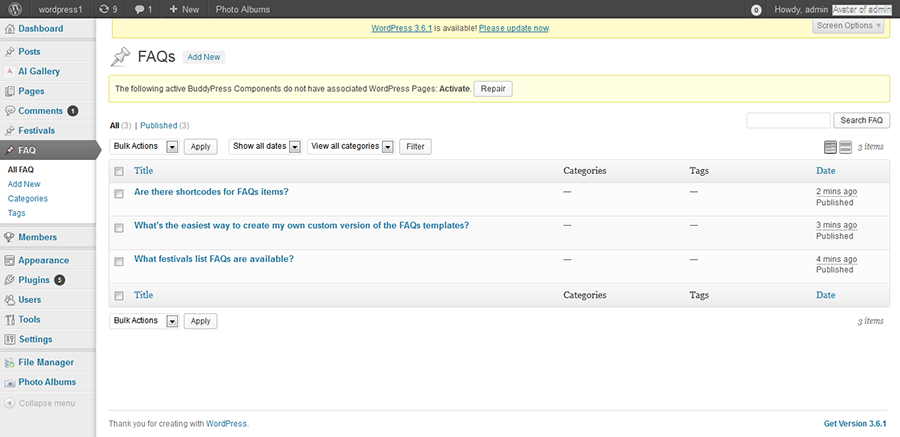Open the Show all dates dropdown
This screenshot has width=900, height=437.
[265, 146]
